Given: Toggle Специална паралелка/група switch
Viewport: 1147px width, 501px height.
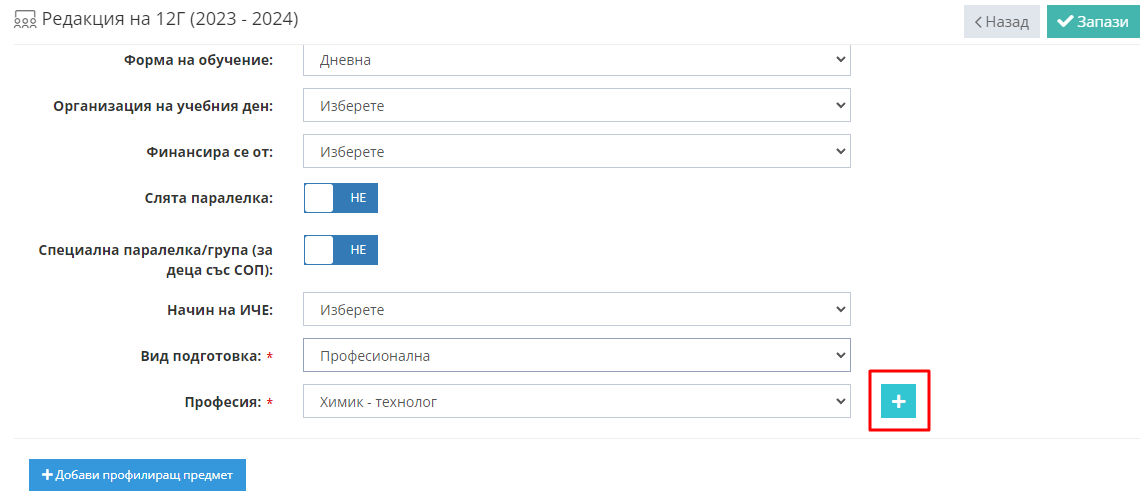Looking at the screenshot, I should (x=341, y=249).
